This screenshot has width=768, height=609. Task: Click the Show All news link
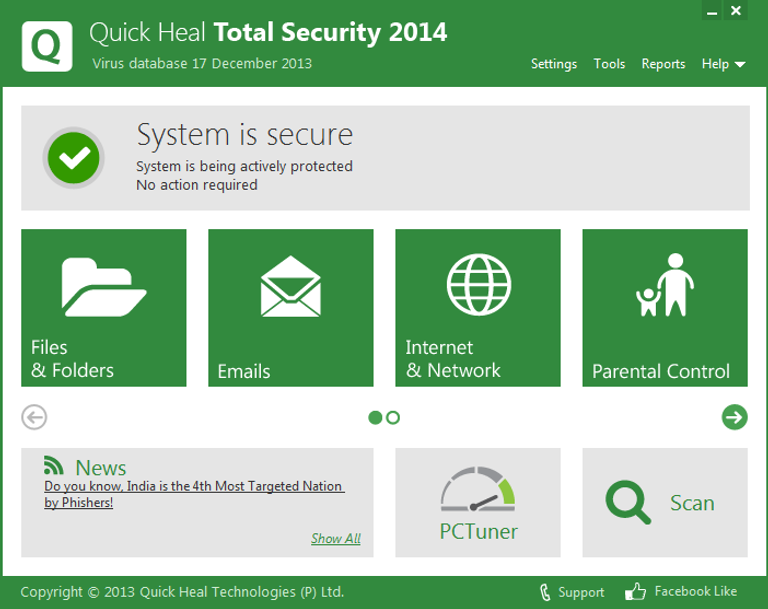coord(335,539)
